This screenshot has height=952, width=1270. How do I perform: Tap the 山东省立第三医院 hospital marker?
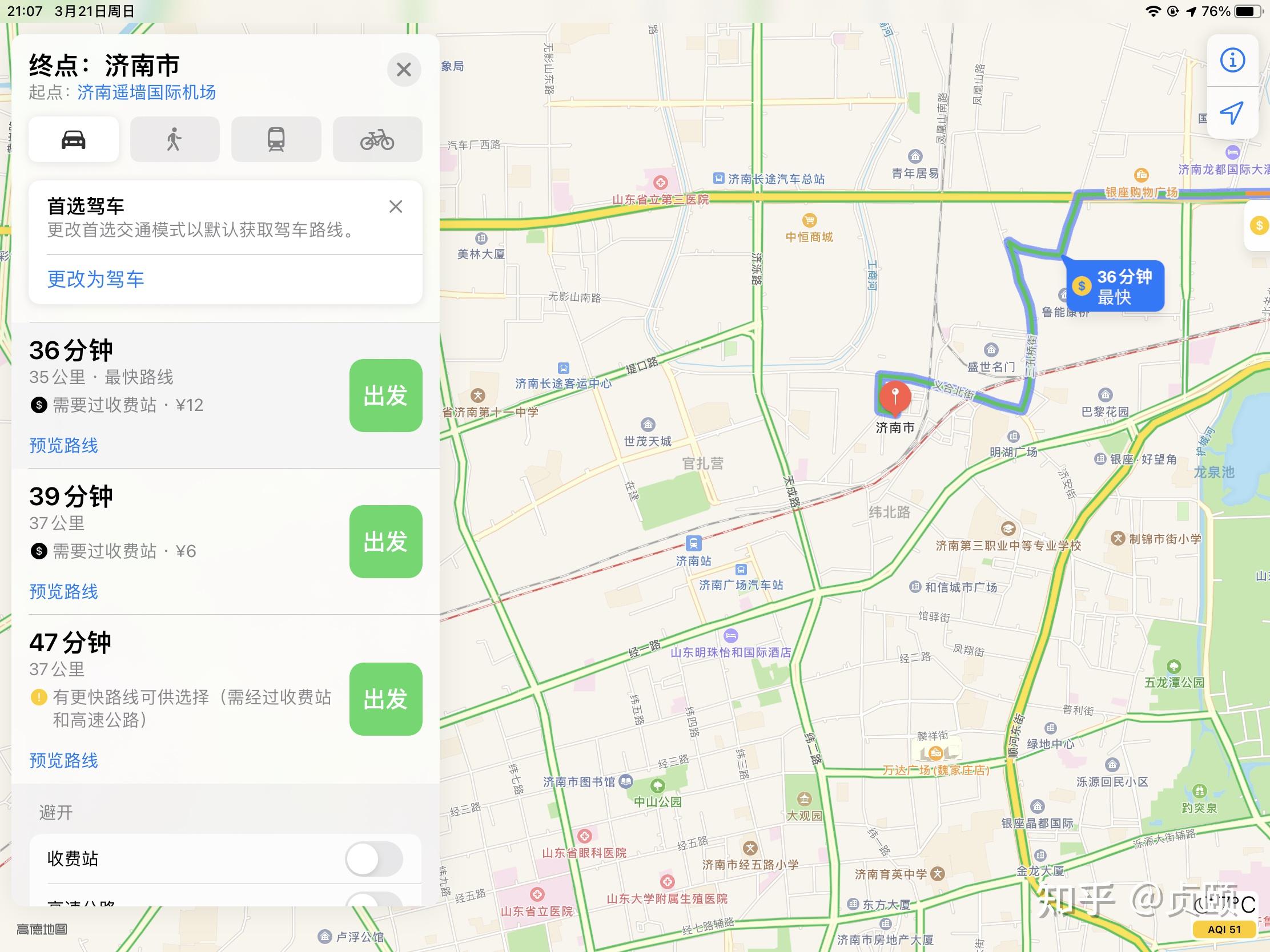[x=661, y=183]
